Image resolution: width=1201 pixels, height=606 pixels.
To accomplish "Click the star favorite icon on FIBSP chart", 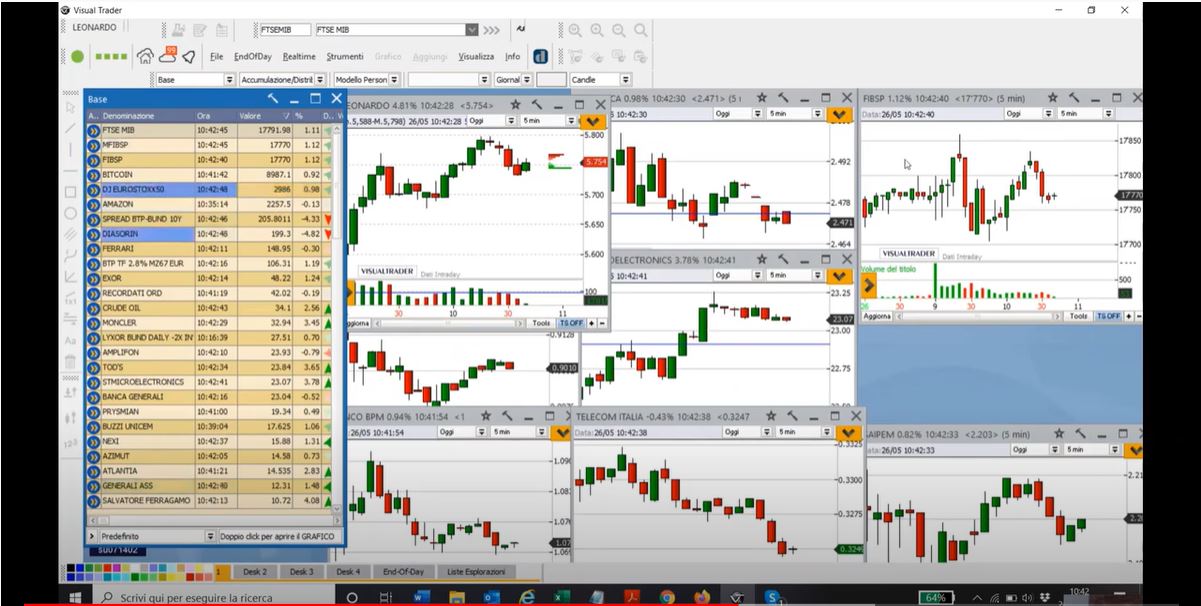I will pos(1052,97).
